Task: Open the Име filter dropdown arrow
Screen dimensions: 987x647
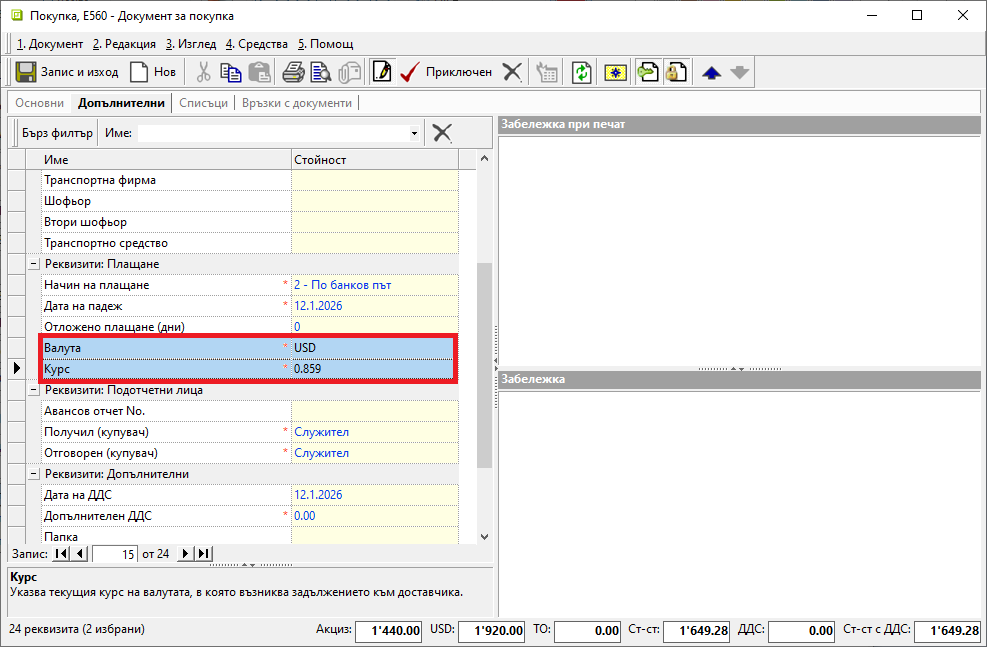Action: (x=414, y=133)
